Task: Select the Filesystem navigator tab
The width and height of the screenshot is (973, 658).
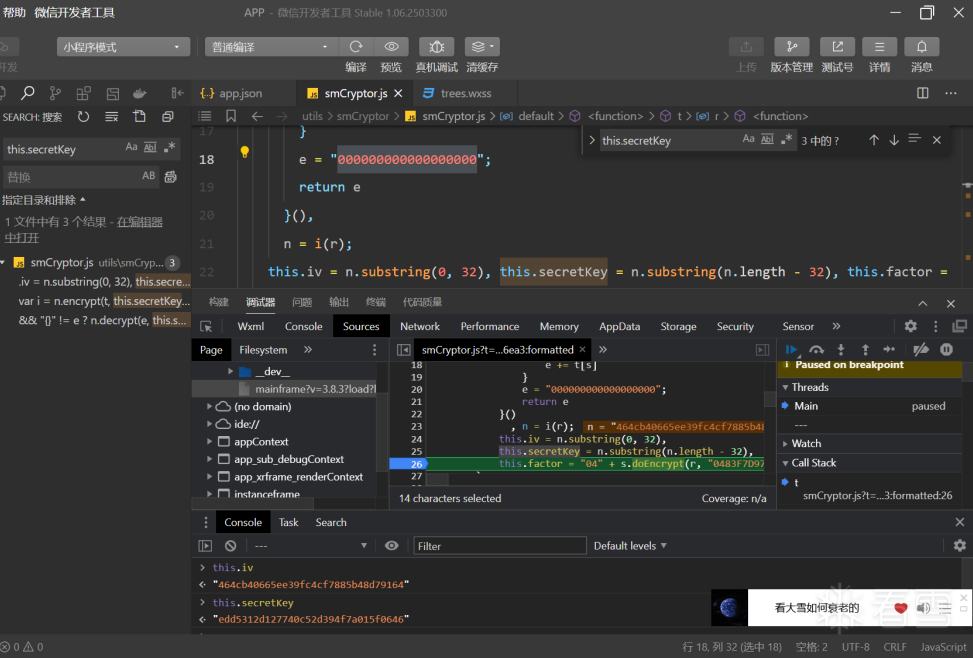Action: (263, 350)
